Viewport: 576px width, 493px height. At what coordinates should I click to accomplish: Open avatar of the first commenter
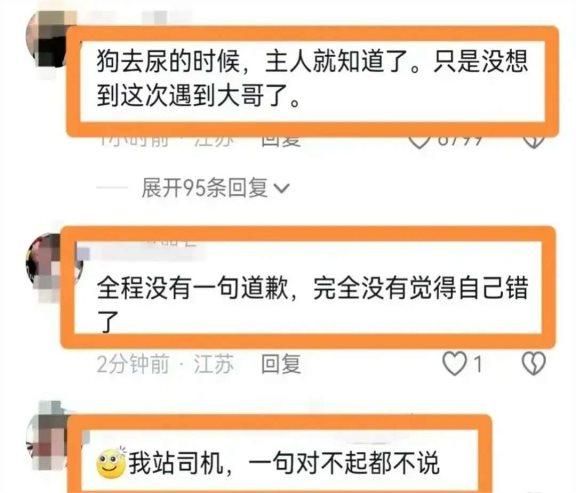(50, 39)
